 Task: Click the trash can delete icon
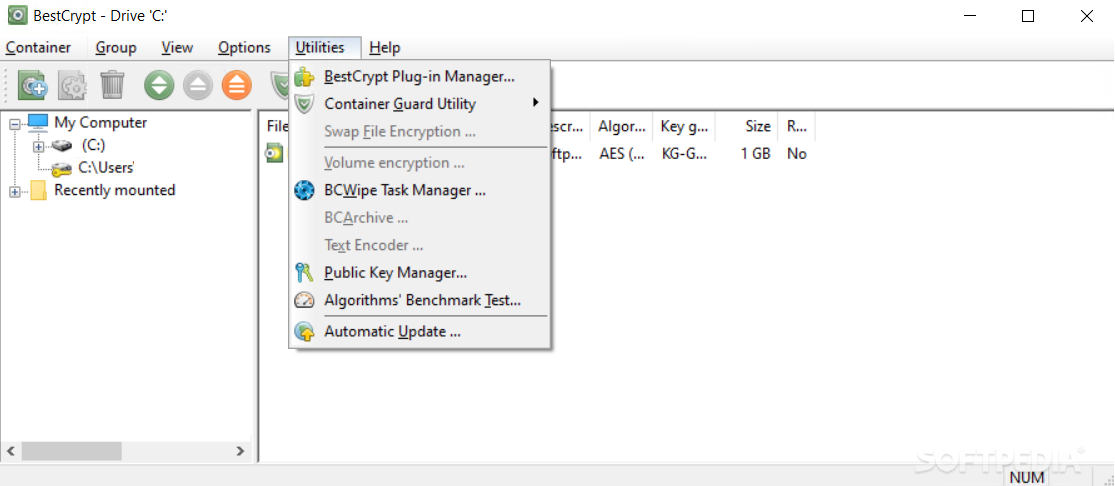pyautogui.click(x=112, y=85)
